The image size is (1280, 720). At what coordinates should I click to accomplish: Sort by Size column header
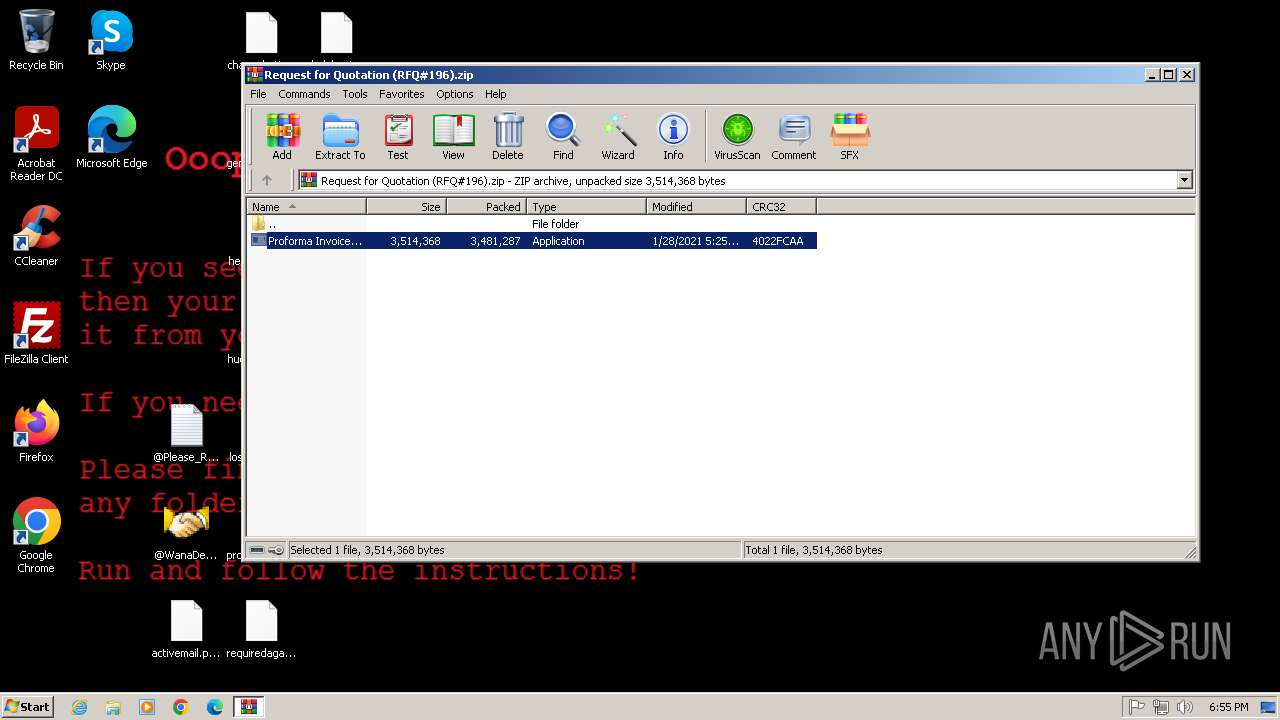click(x=406, y=207)
